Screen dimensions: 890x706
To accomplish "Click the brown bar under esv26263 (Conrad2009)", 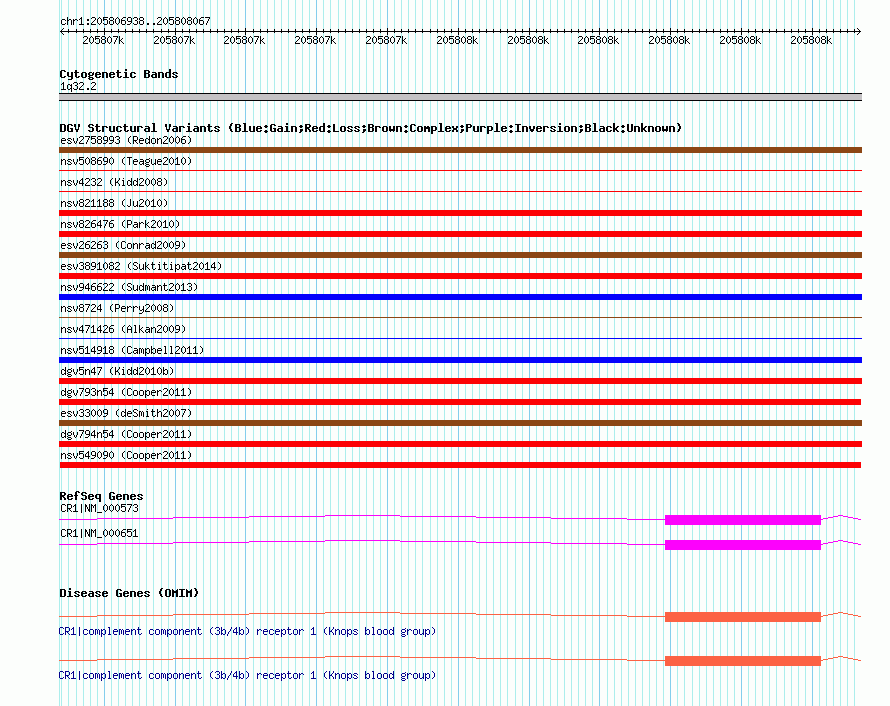I will coord(460,255).
